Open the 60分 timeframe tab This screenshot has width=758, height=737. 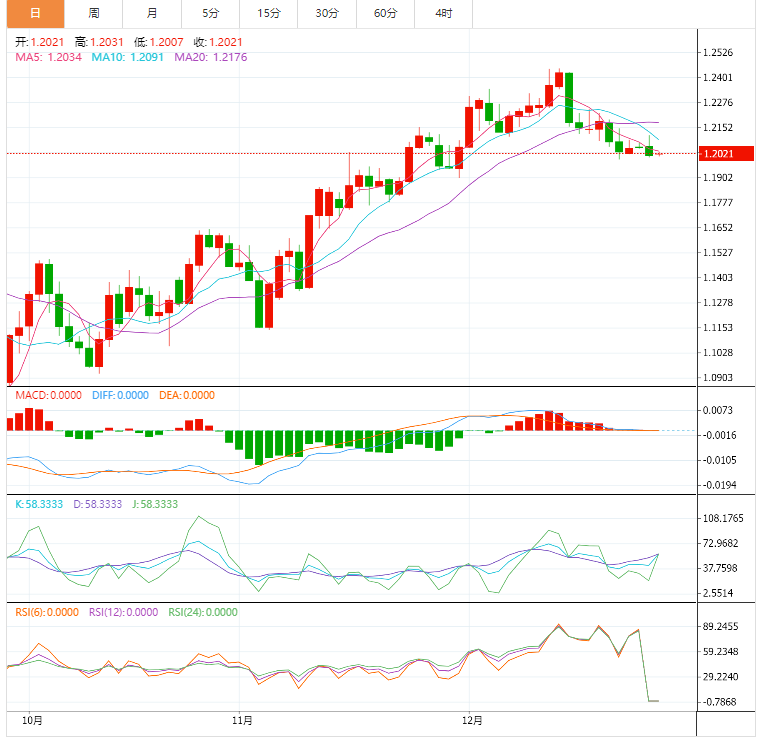pos(386,14)
